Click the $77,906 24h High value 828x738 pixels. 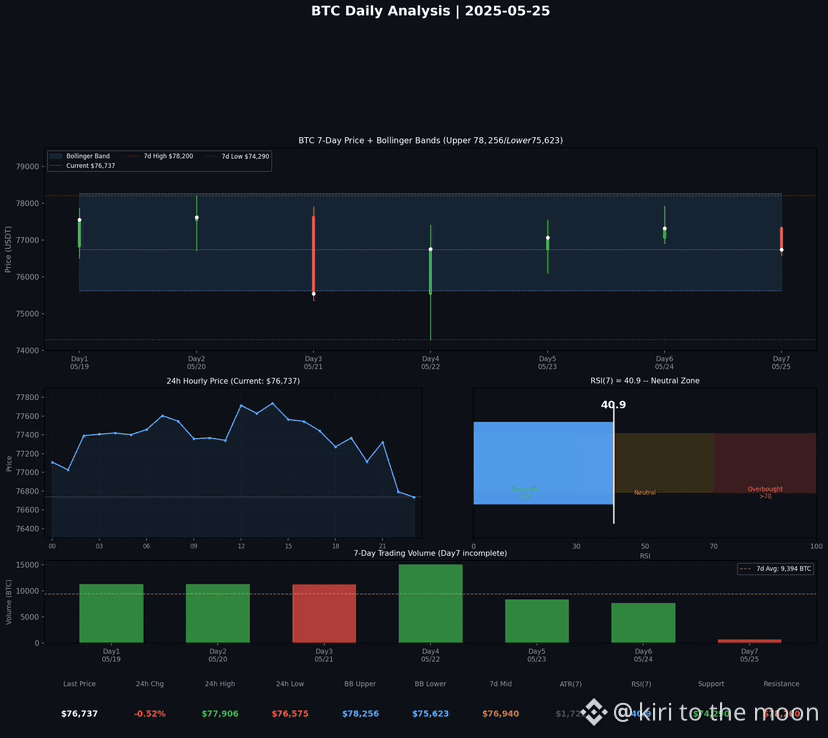click(220, 714)
